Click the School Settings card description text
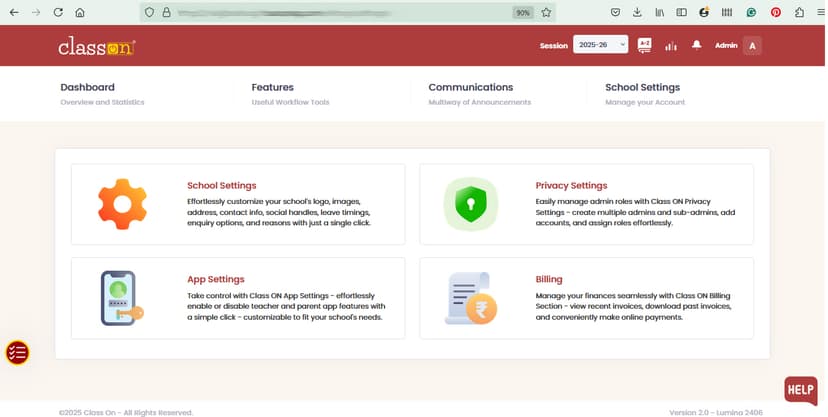Image resolution: width=828 pixels, height=417 pixels. coord(279,212)
